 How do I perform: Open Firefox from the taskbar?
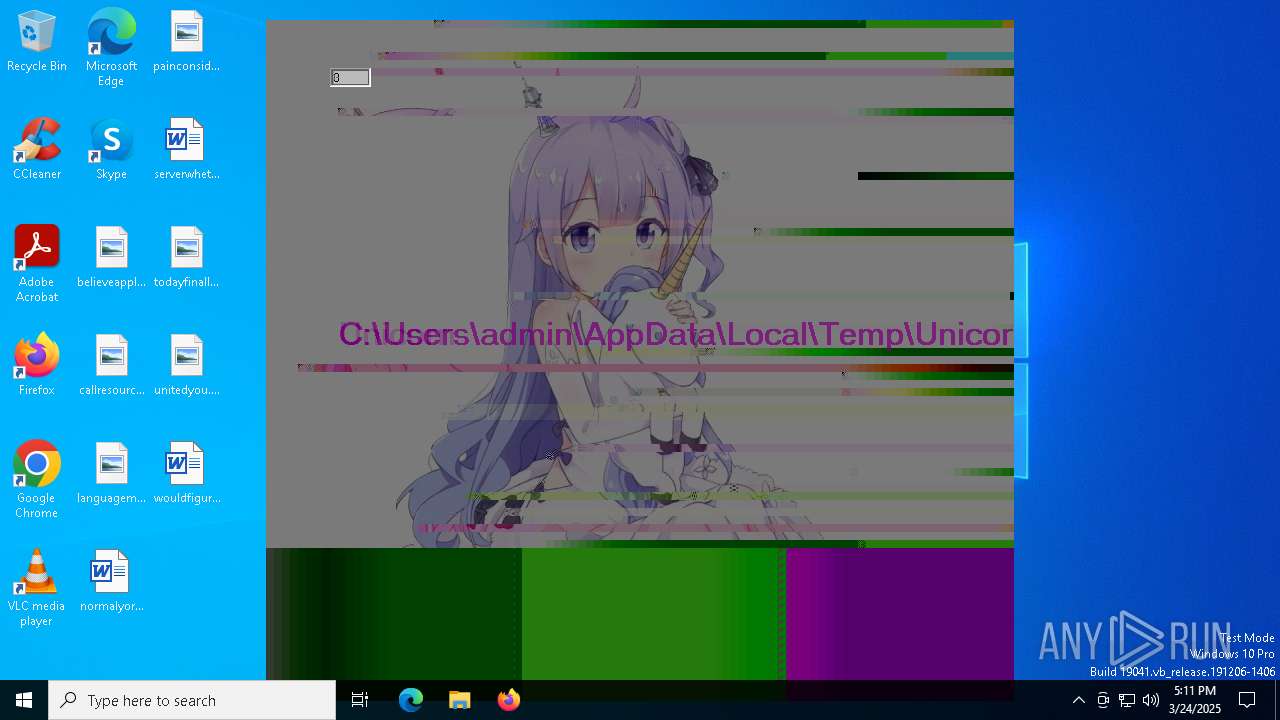509,700
